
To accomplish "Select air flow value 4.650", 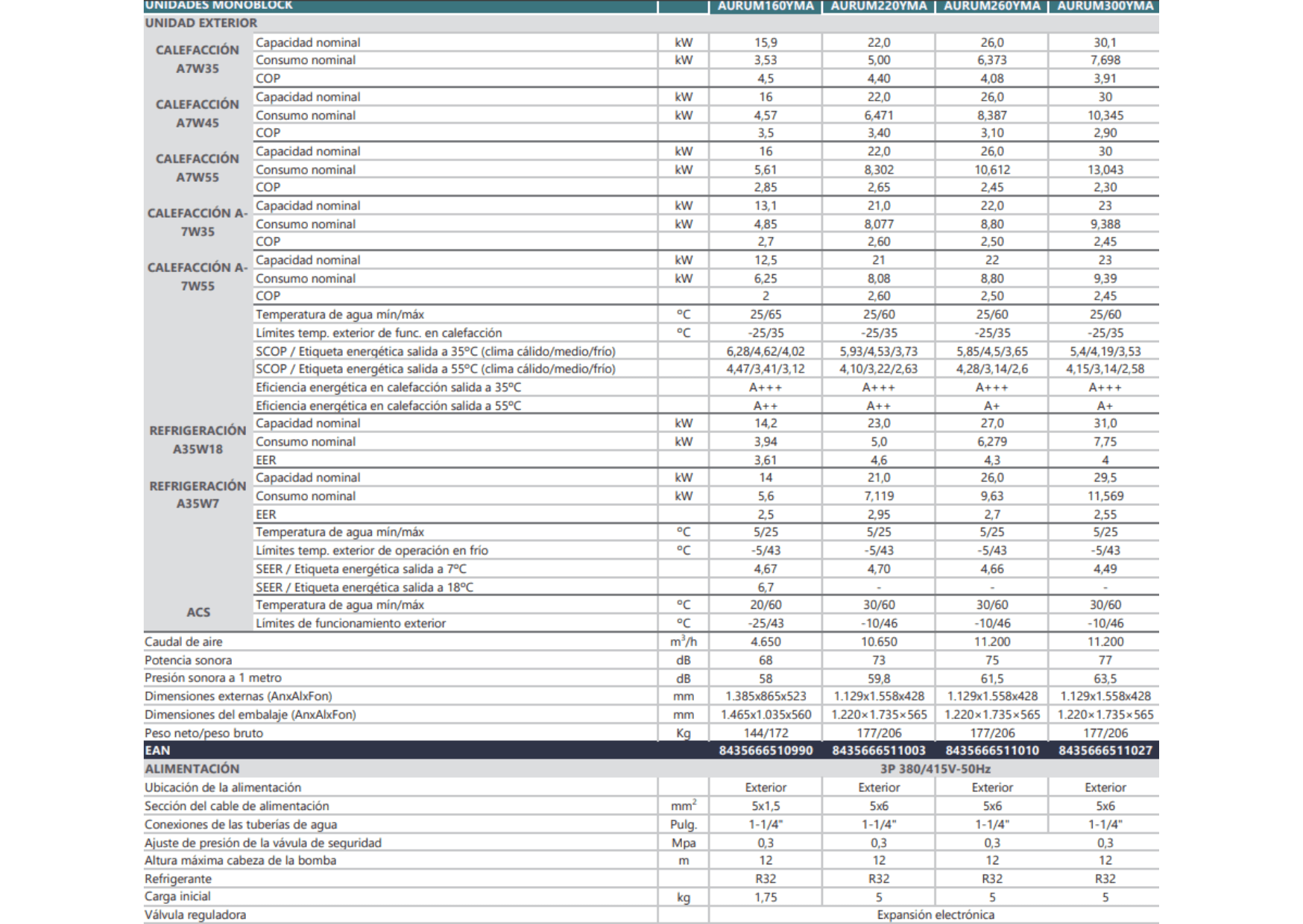I will click(766, 642).
